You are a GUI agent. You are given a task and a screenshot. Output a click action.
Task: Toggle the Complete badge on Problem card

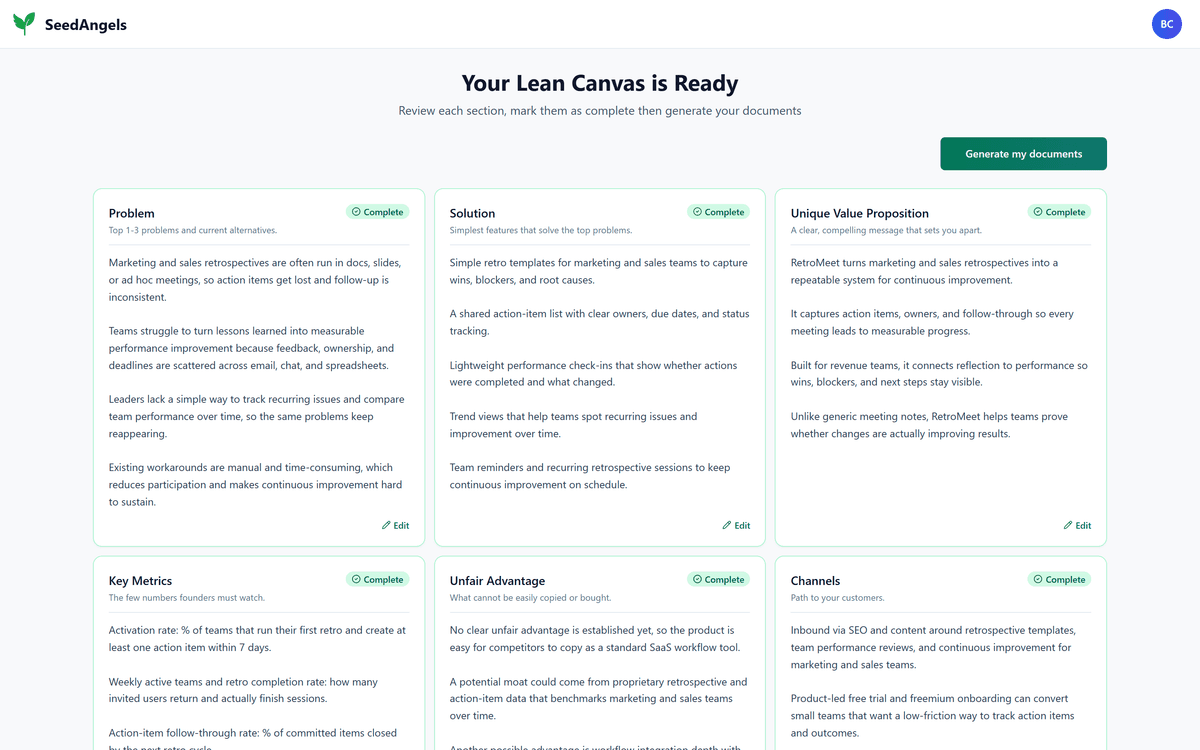(x=378, y=212)
